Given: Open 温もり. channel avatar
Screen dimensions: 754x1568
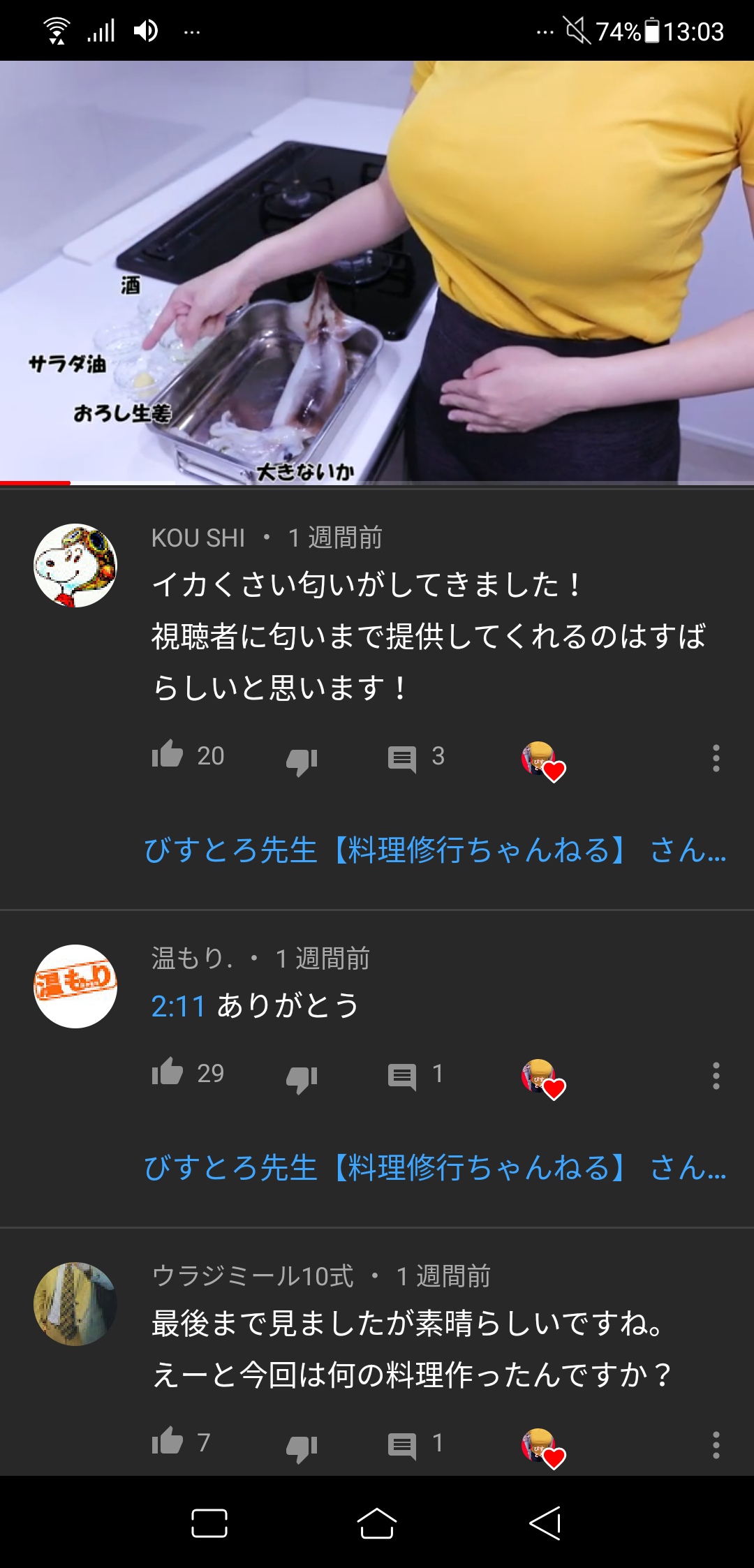Looking at the screenshot, I should [75, 986].
